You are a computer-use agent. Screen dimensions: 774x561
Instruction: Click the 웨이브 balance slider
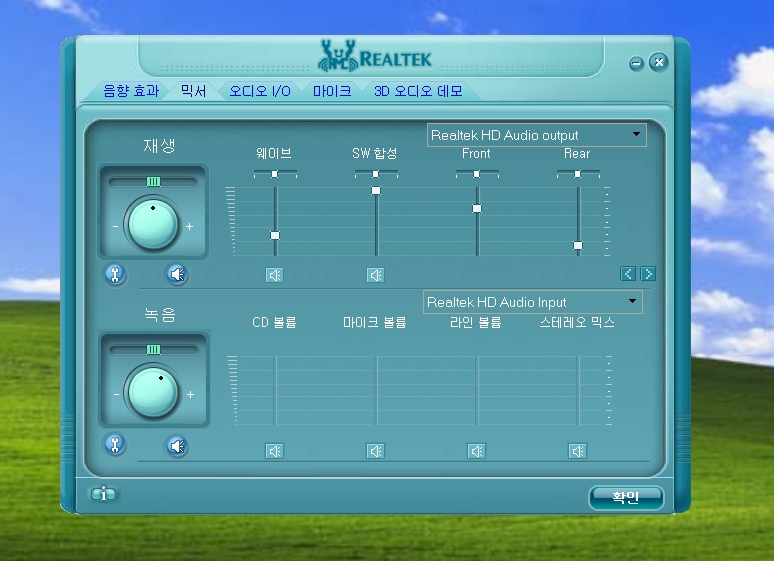(x=275, y=174)
